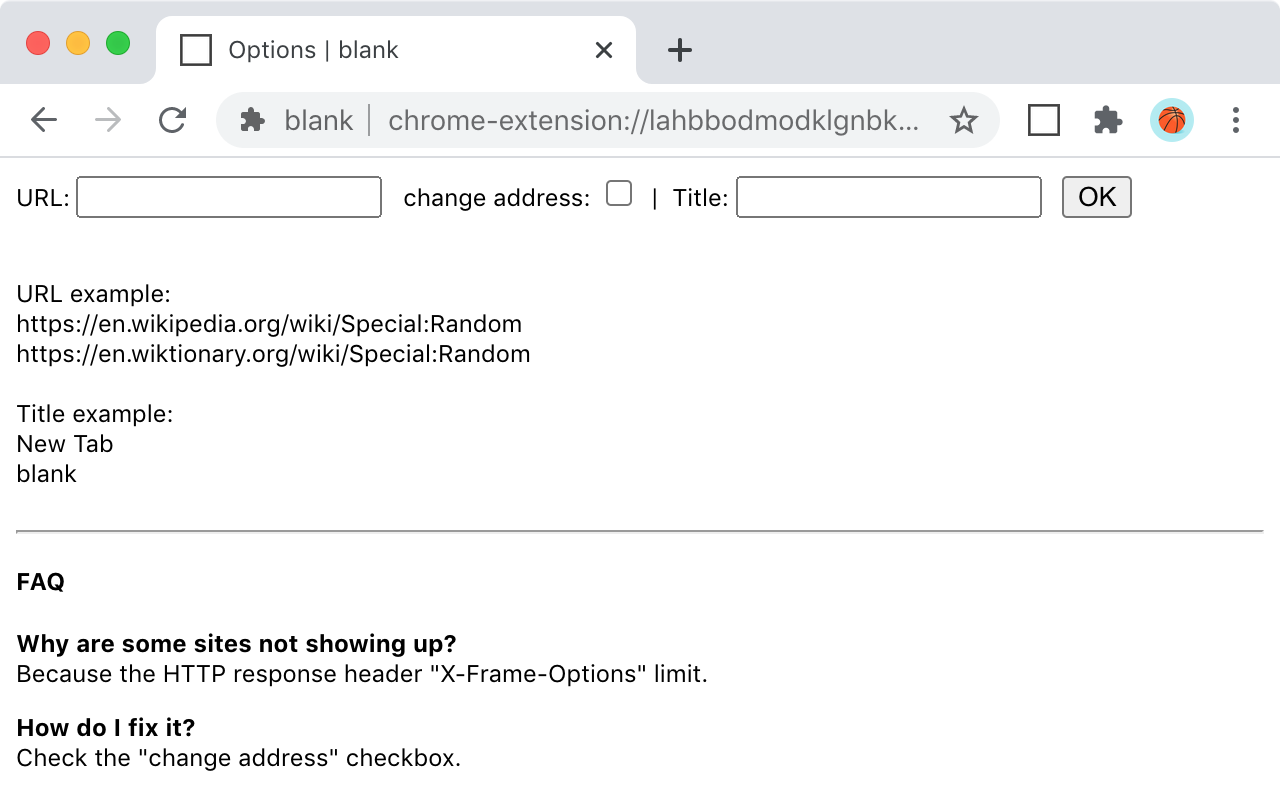
Task: Click the blank label in the omnibox
Action: point(318,120)
